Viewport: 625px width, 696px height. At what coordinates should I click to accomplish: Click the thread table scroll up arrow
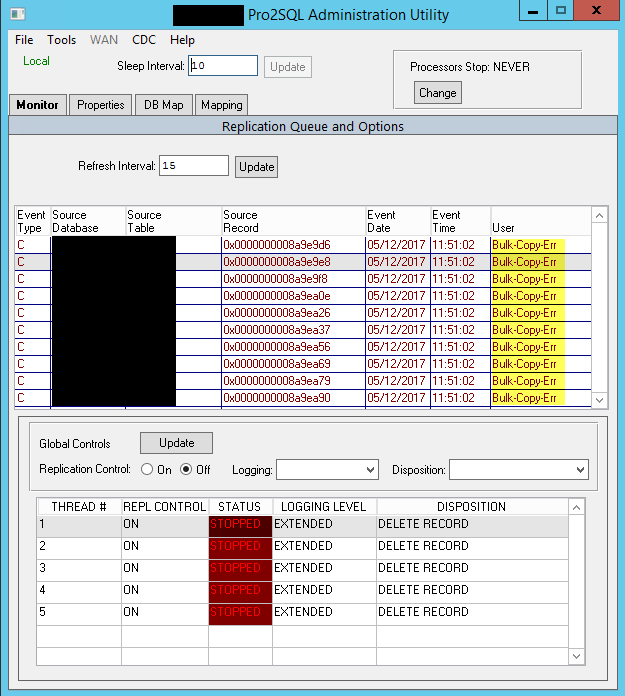tap(576, 507)
